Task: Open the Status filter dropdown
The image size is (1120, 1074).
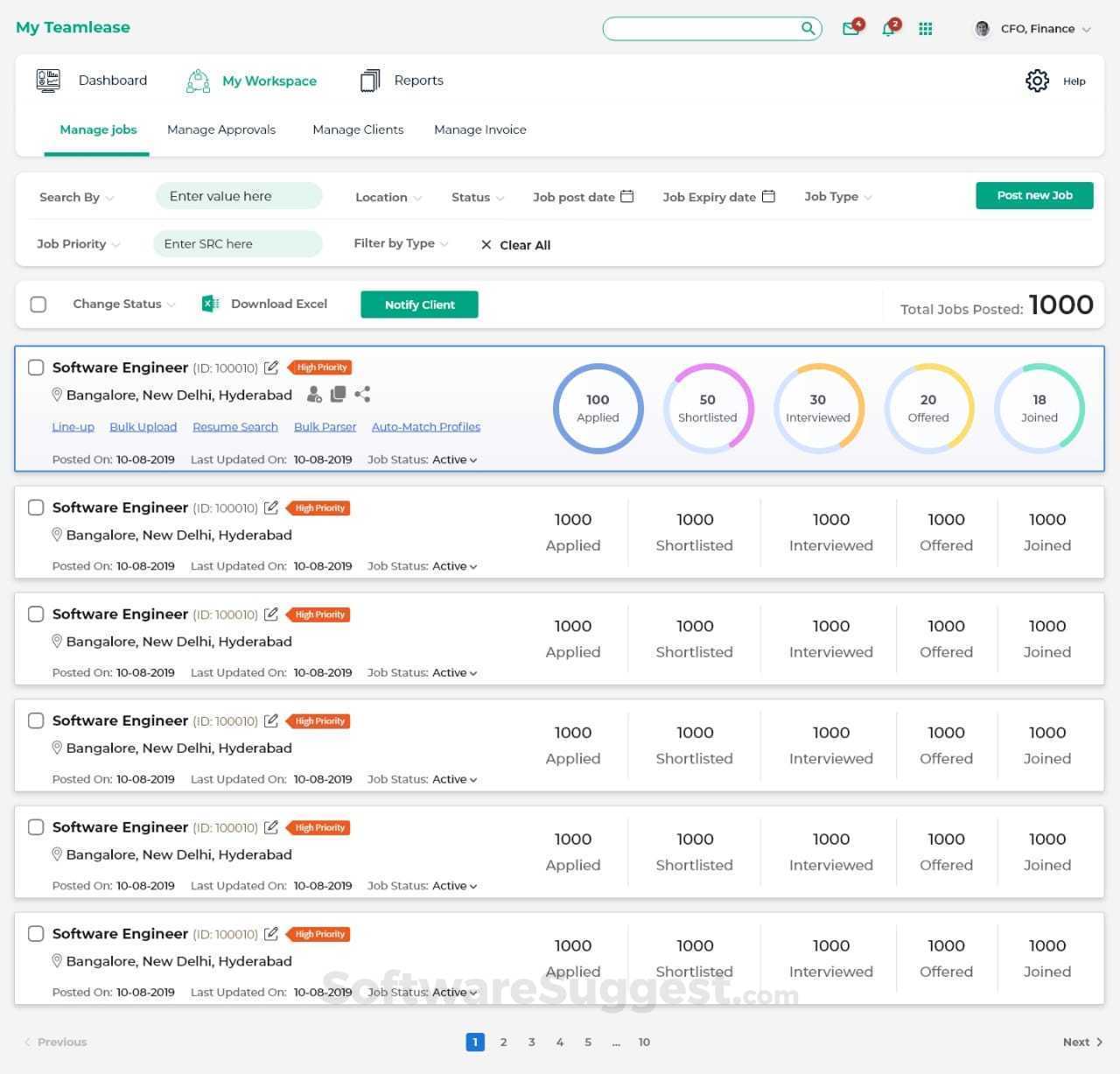Action: click(475, 197)
